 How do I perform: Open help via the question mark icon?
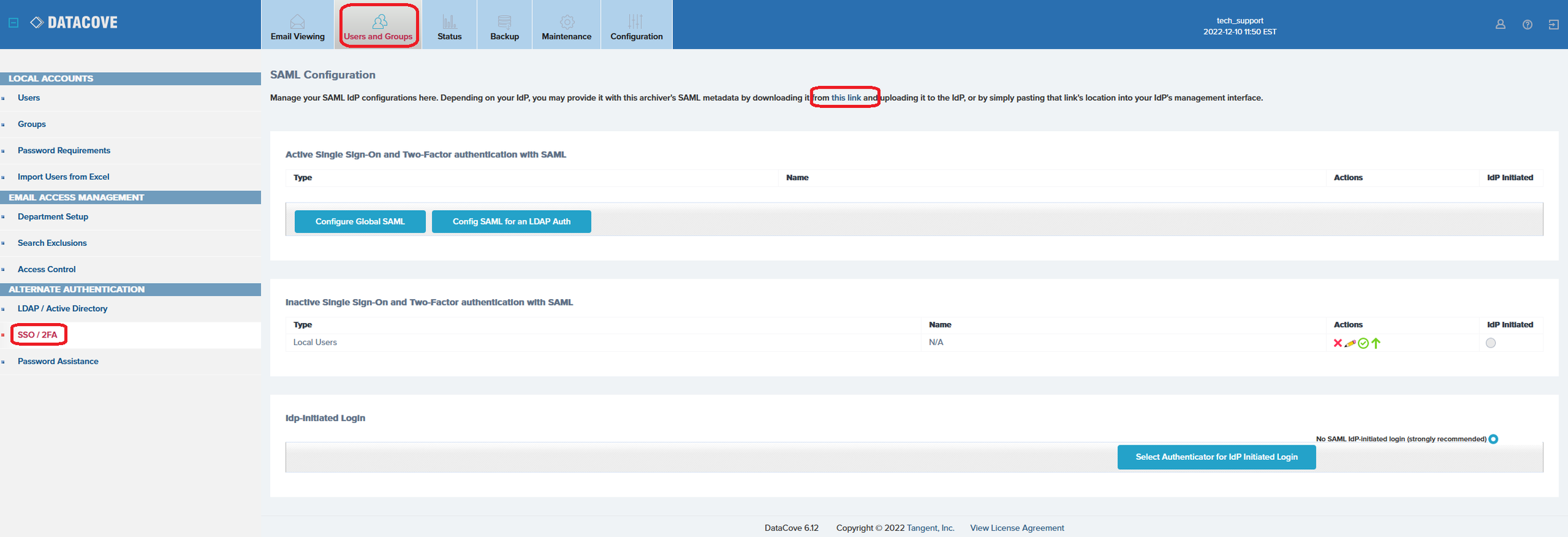(x=1527, y=24)
